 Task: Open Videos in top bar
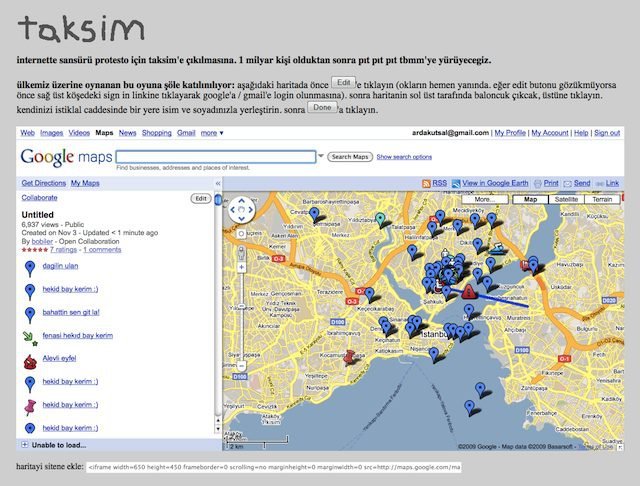(79, 133)
